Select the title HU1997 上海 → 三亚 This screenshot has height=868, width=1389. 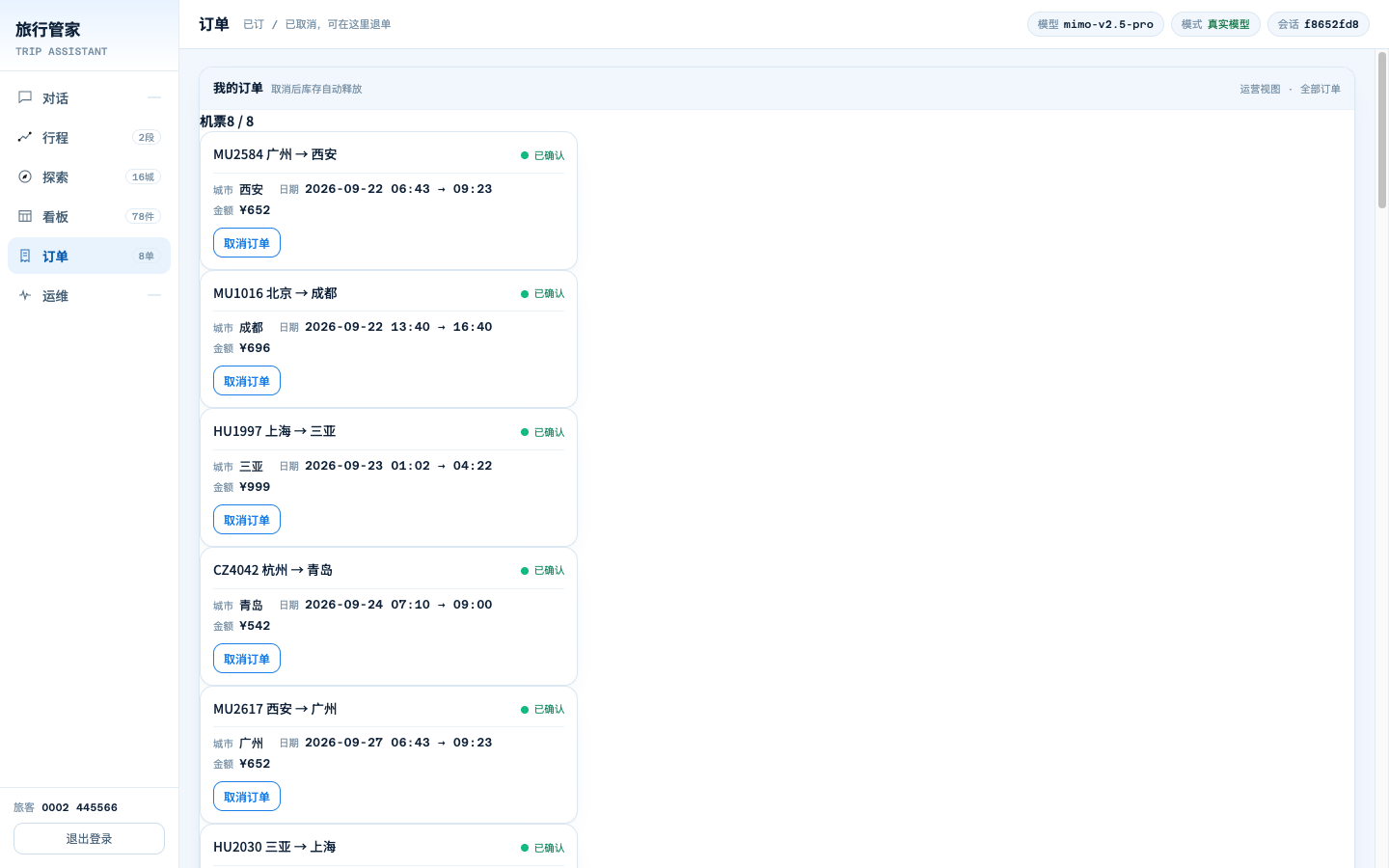click(275, 431)
